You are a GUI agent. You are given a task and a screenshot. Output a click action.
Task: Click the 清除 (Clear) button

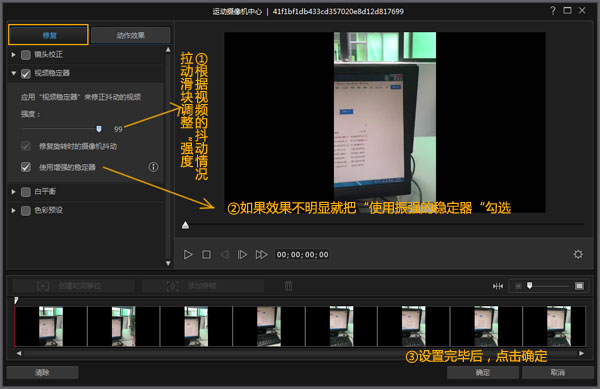coord(42,373)
